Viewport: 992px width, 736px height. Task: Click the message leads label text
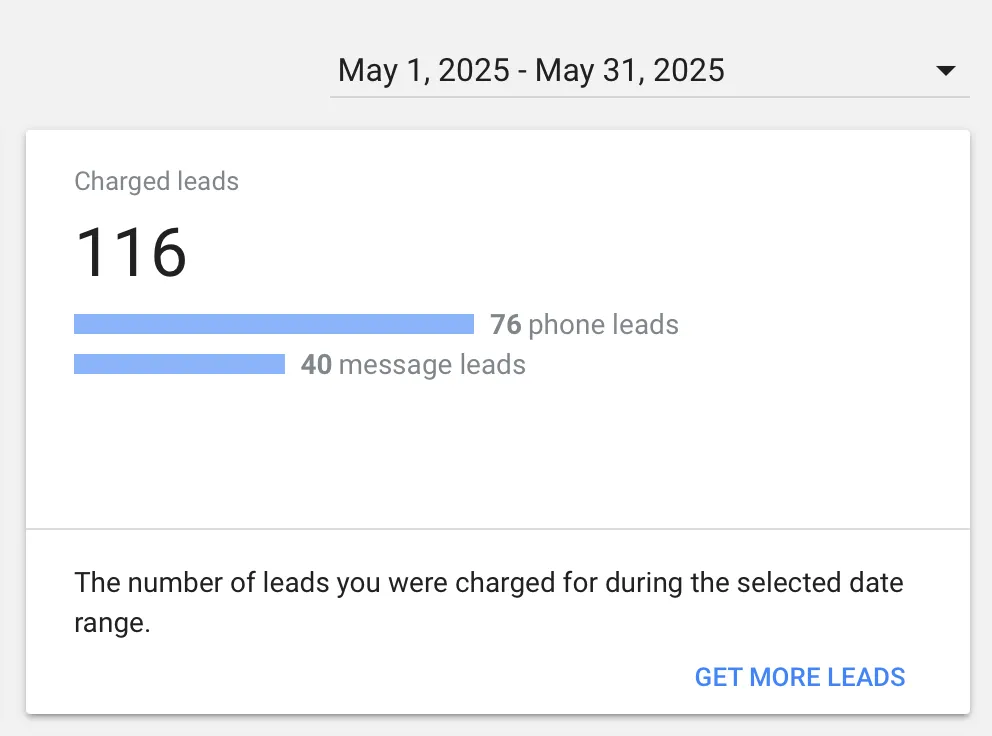click(x=433, y=365)
